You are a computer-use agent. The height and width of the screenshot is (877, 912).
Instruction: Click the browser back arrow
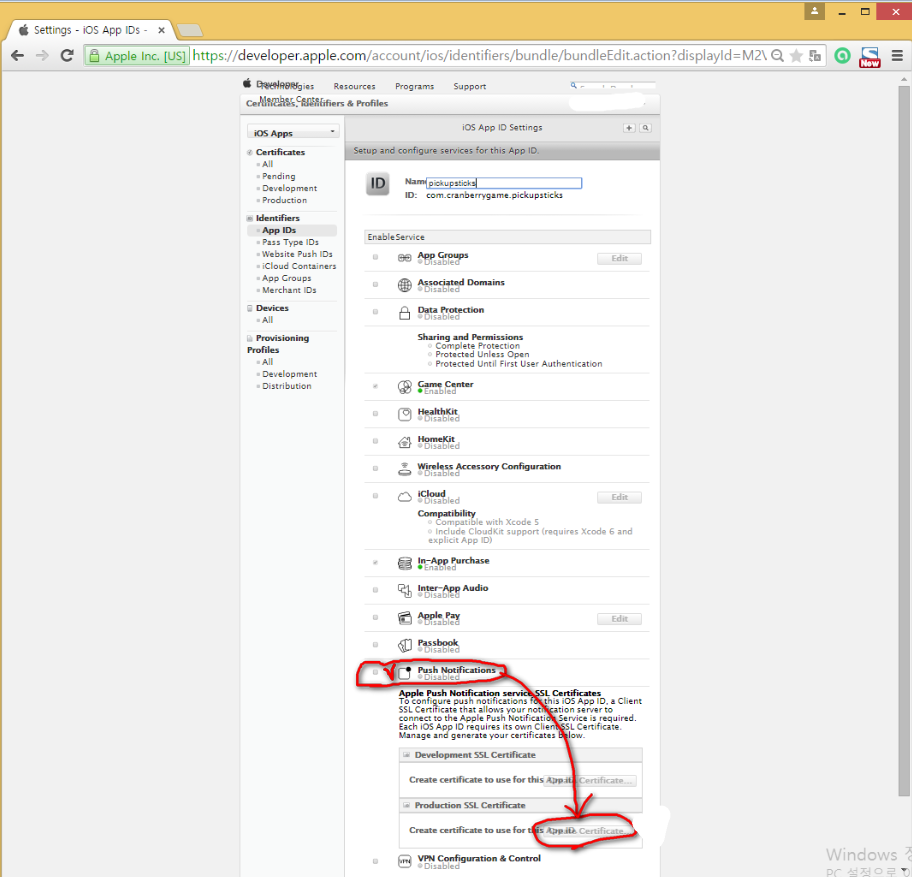[17, 56]
